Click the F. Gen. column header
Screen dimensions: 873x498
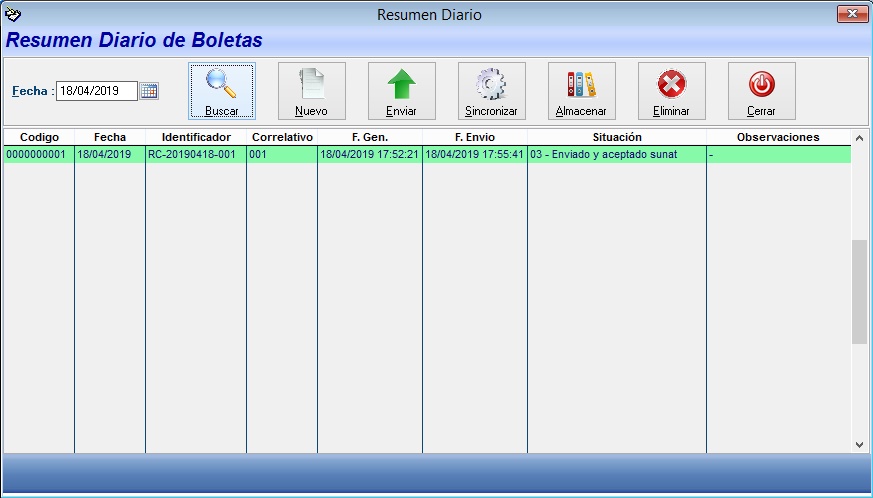coord(370,137)
